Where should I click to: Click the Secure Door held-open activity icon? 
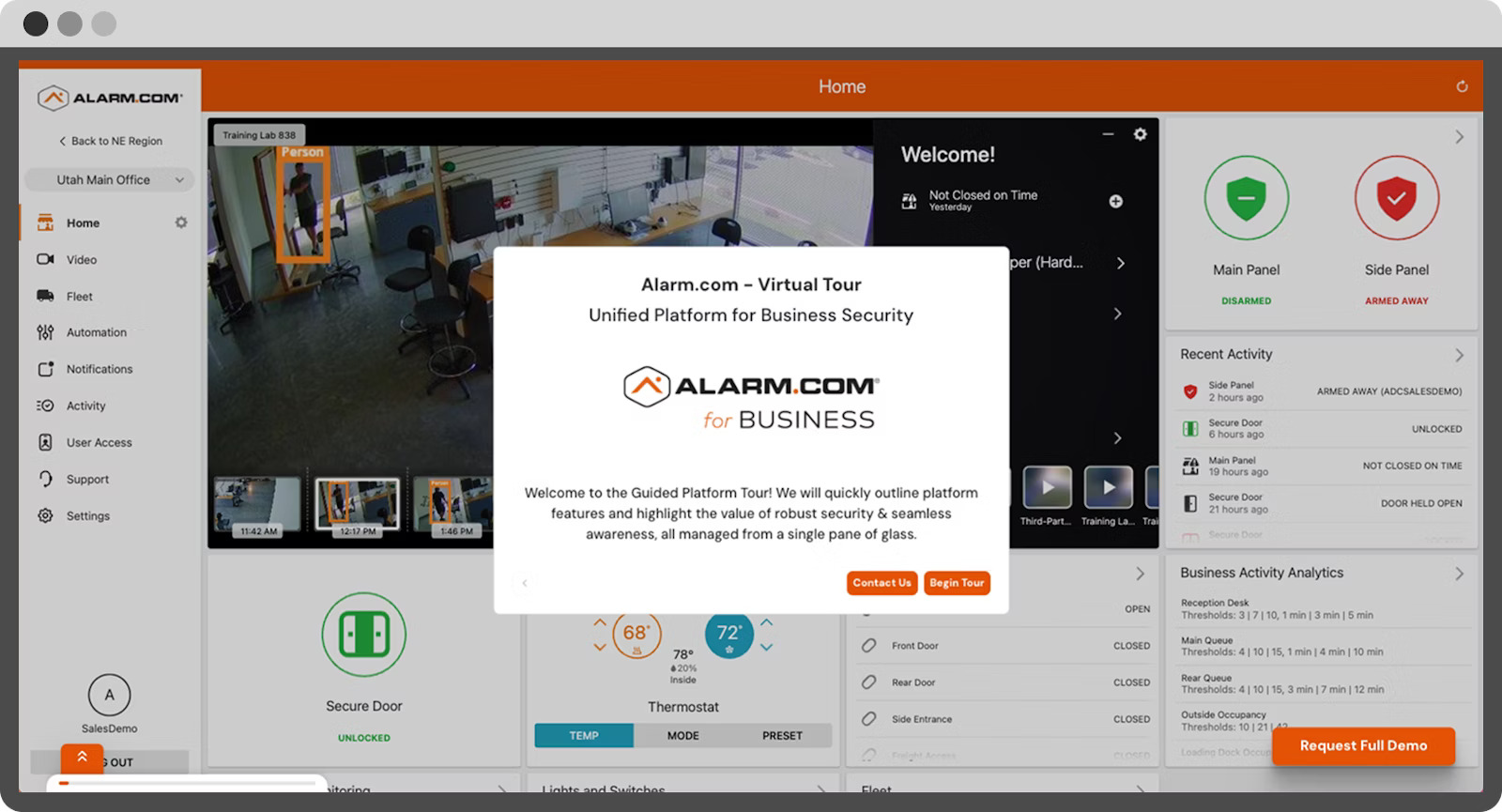pyautogui.click(x=1190, y=503)
